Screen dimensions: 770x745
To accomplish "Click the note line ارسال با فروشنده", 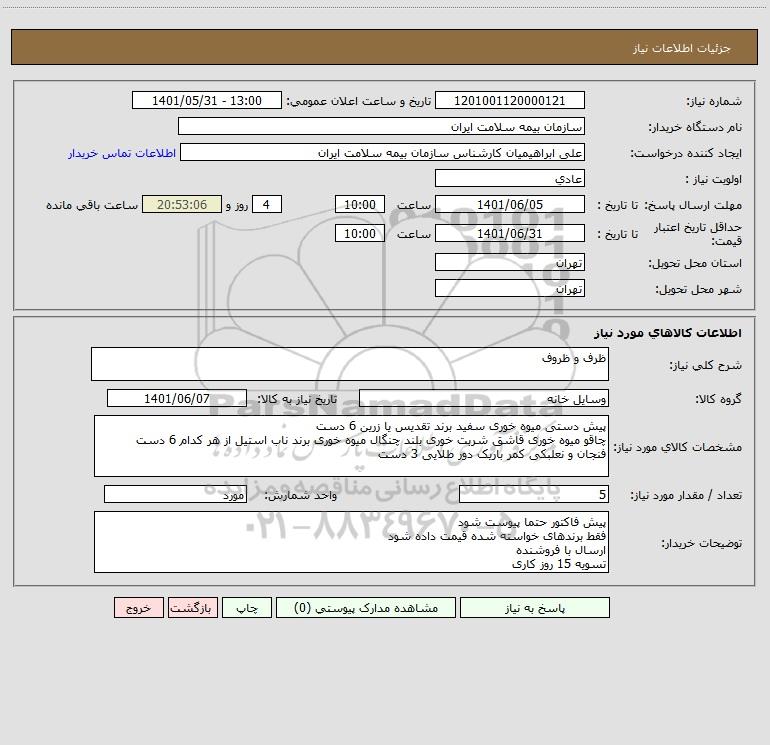I will coord(561,550).
